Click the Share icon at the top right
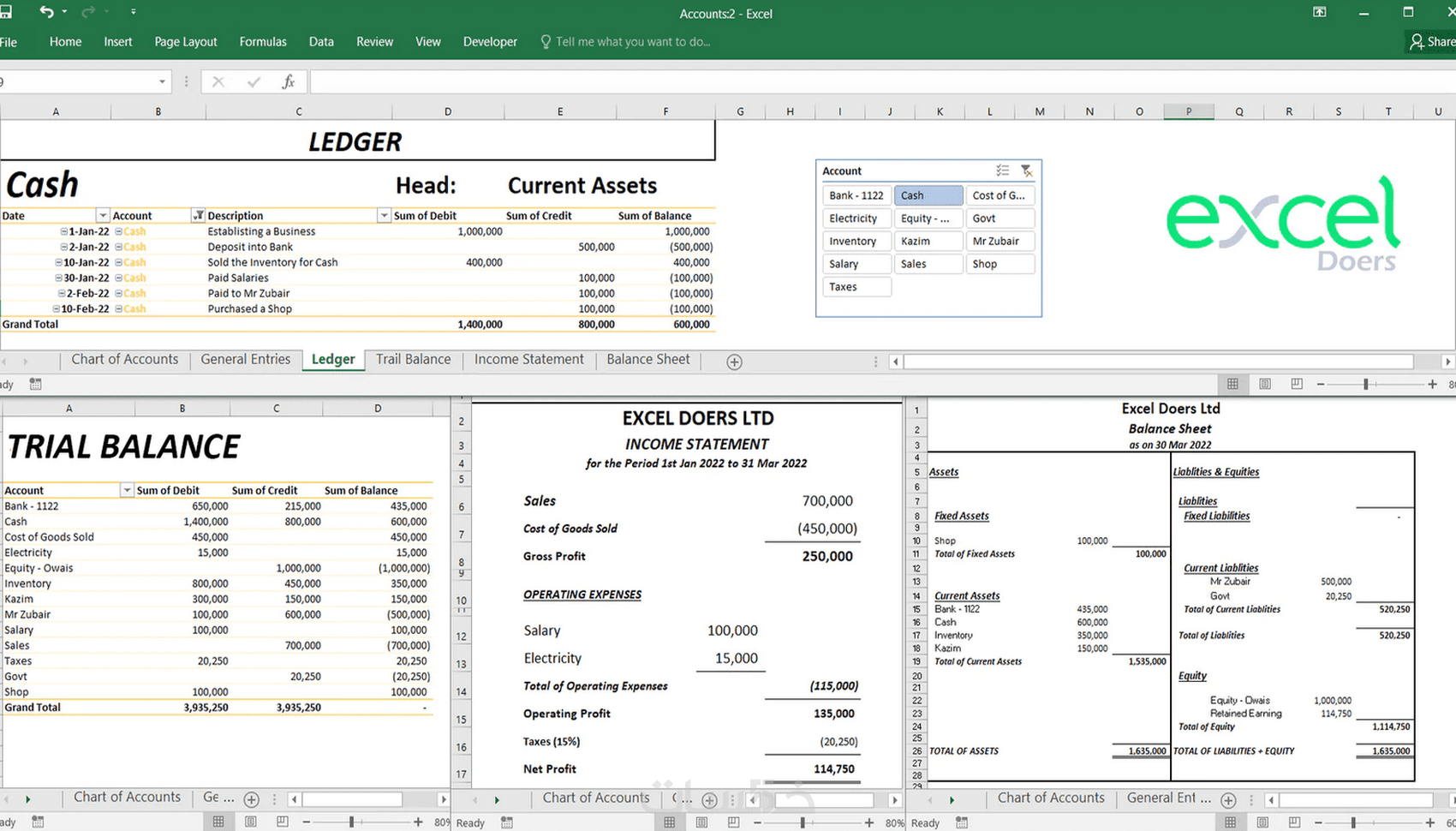 (x=1431, y=41)
